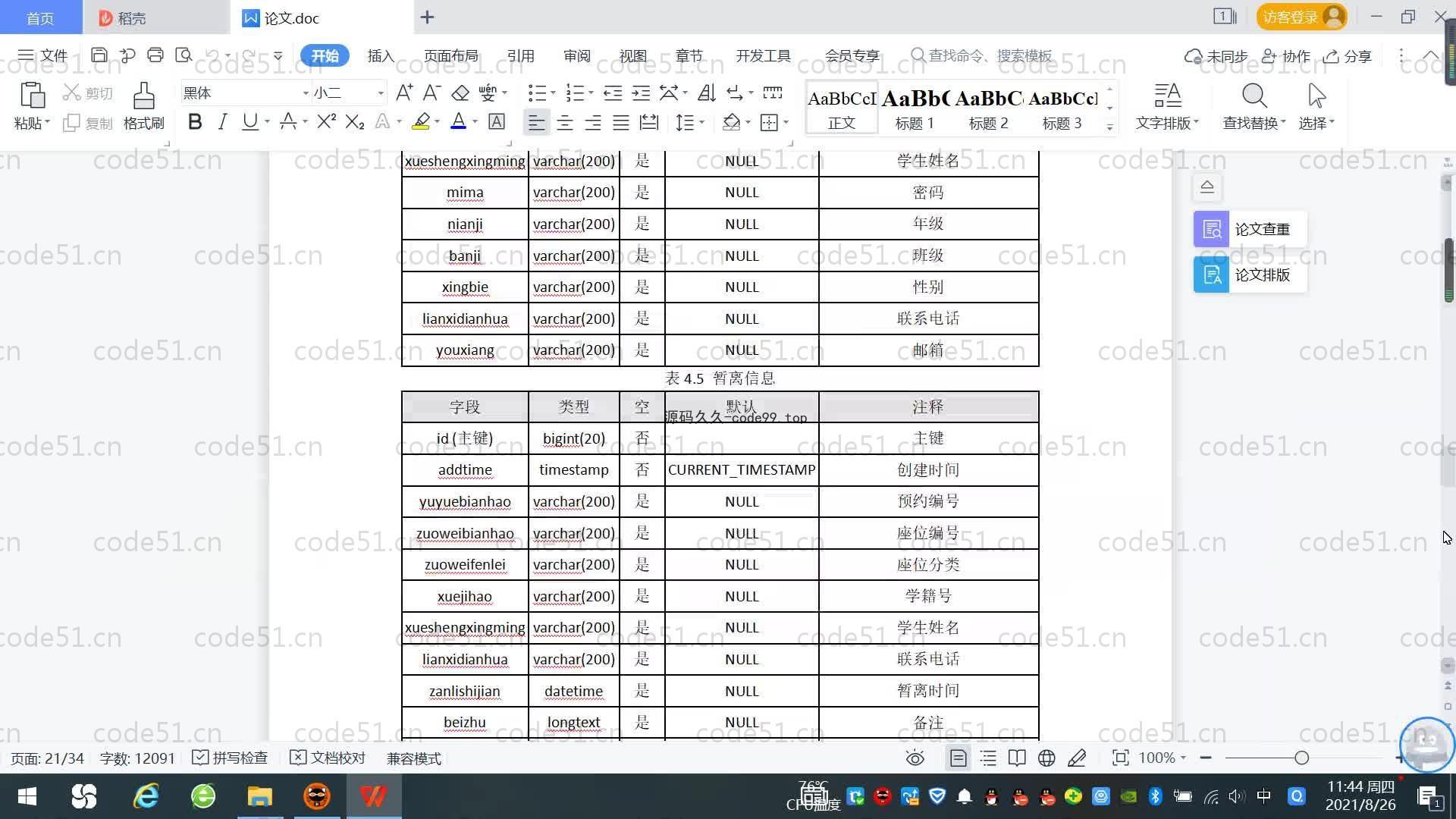Viewport: 1456px width, 819px height.
Task: Decrease paragraph indent
Action: 613,93
